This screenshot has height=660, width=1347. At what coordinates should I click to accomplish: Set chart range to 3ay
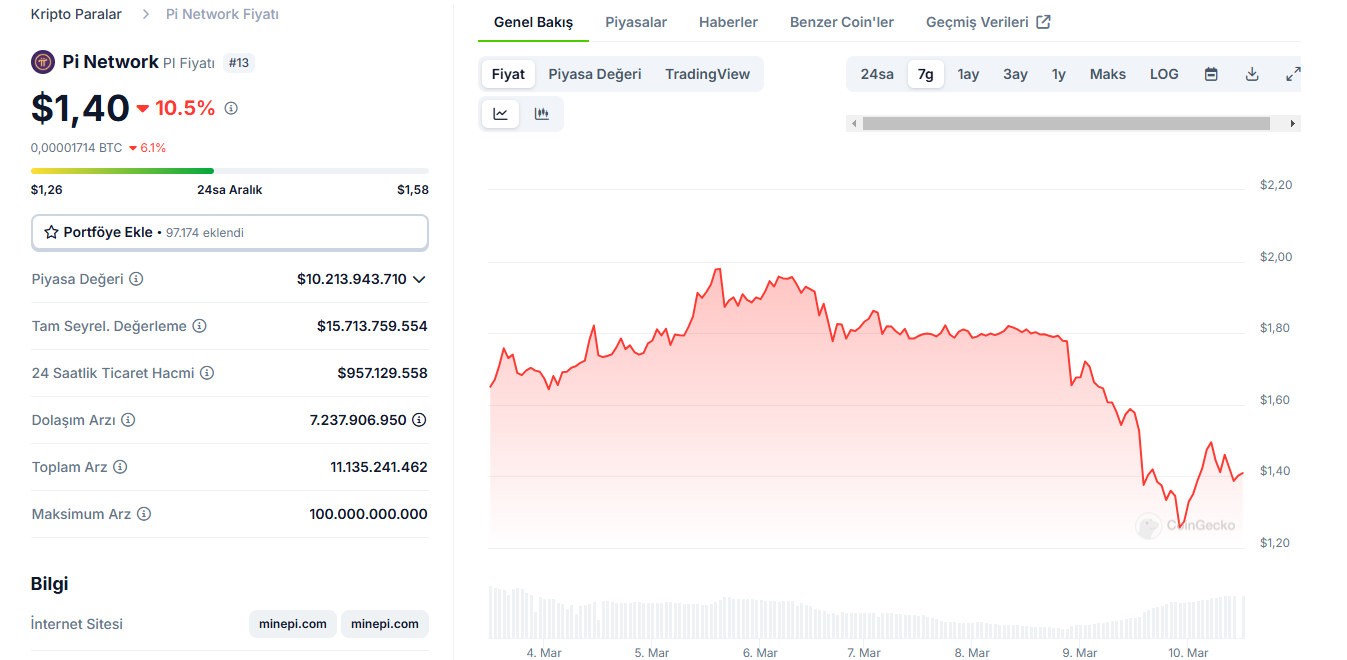1015,74
